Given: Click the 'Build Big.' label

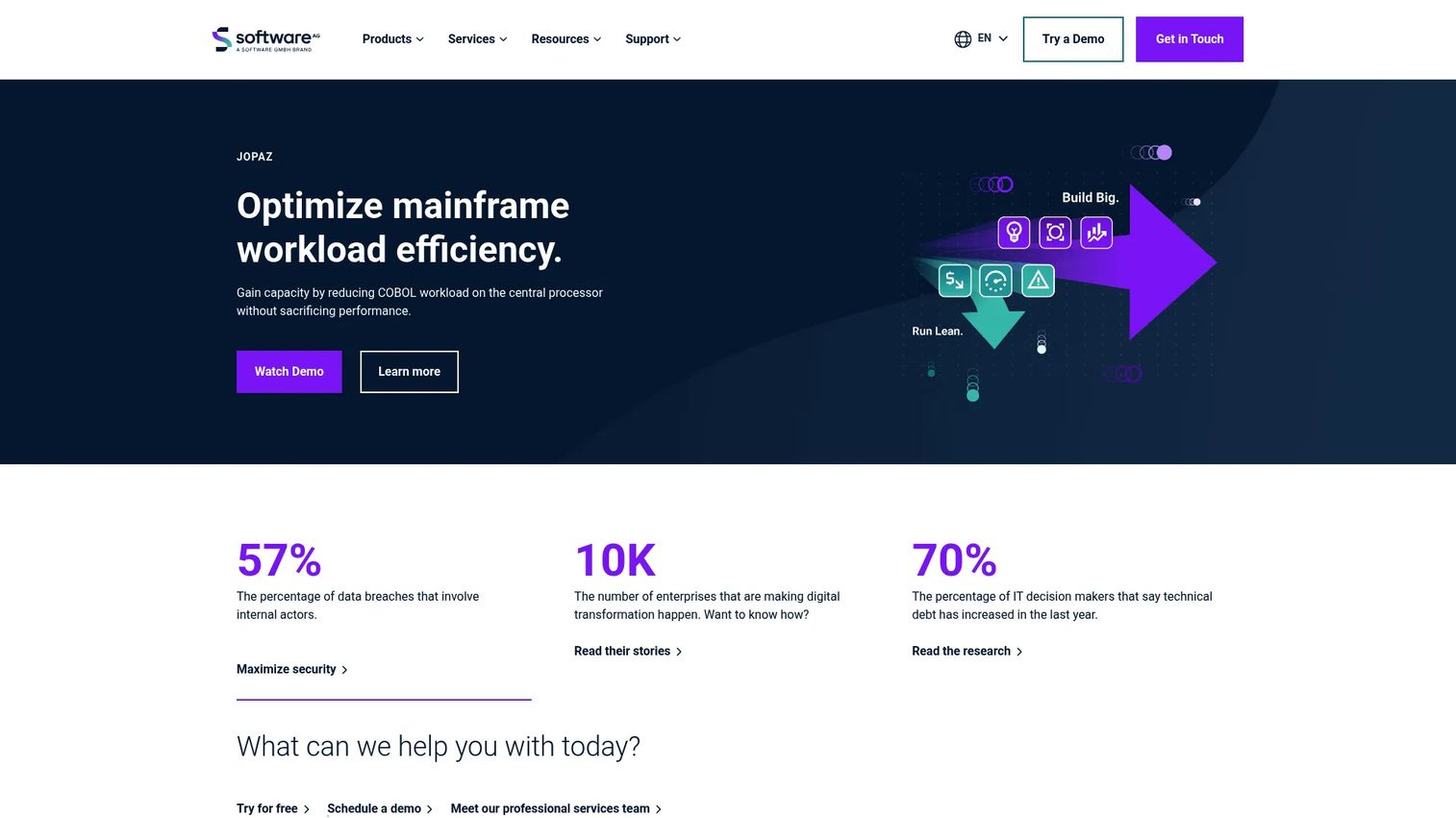Looking at the screenshot, I should point(1091,197).
